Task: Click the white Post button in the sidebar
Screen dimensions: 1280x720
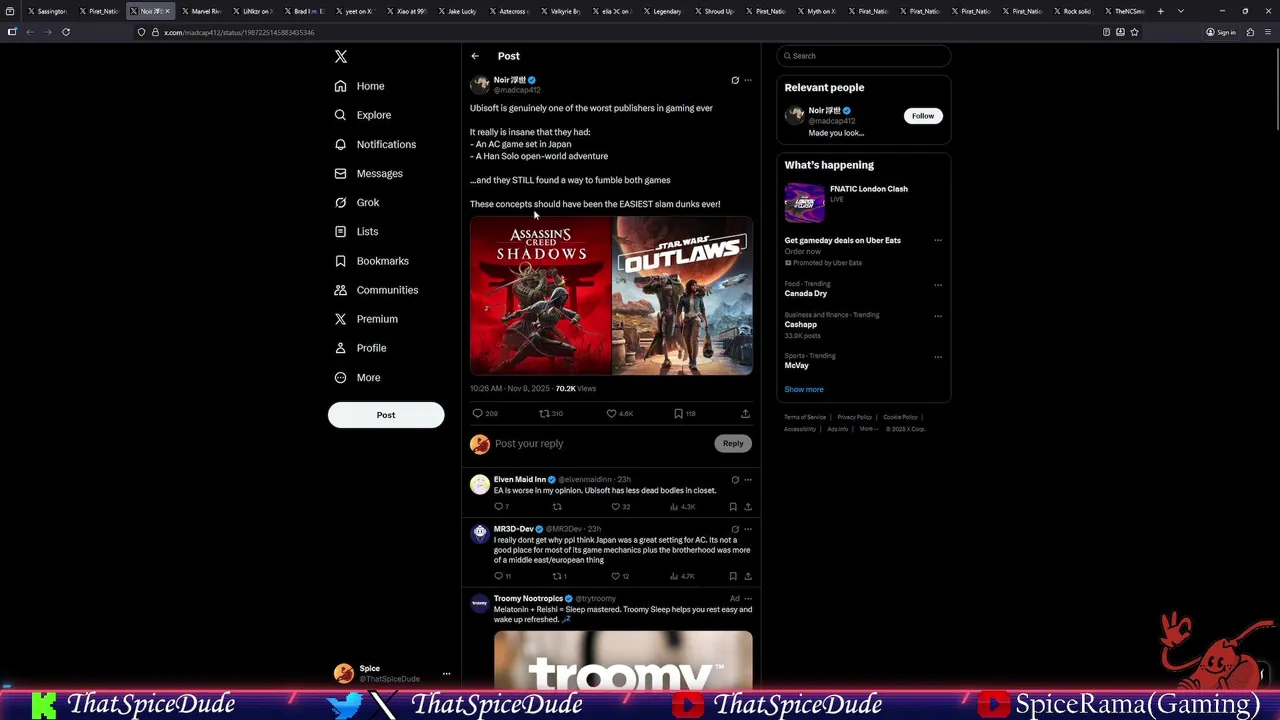Action: tap(386, 415)
